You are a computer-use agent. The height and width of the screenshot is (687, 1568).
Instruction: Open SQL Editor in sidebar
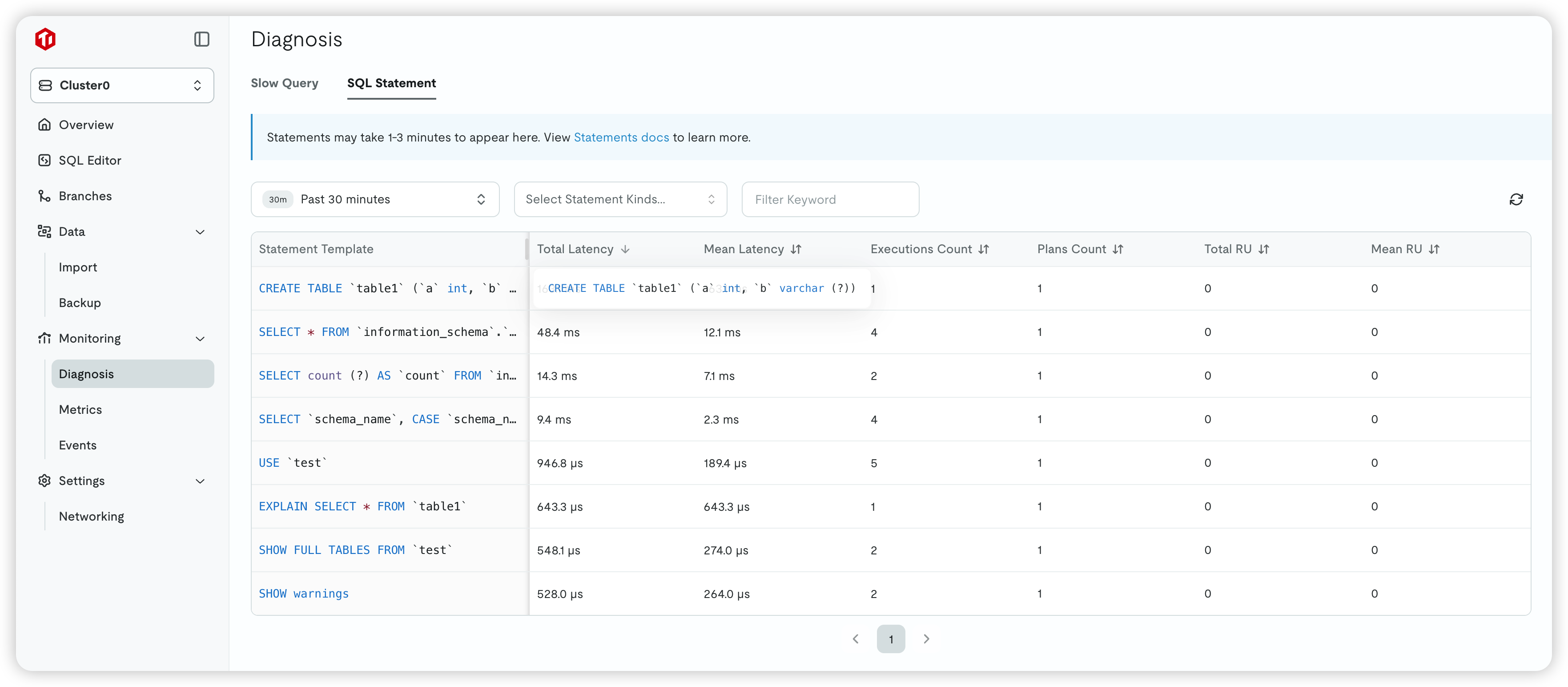pyautogui.click(x=89, y=160)
